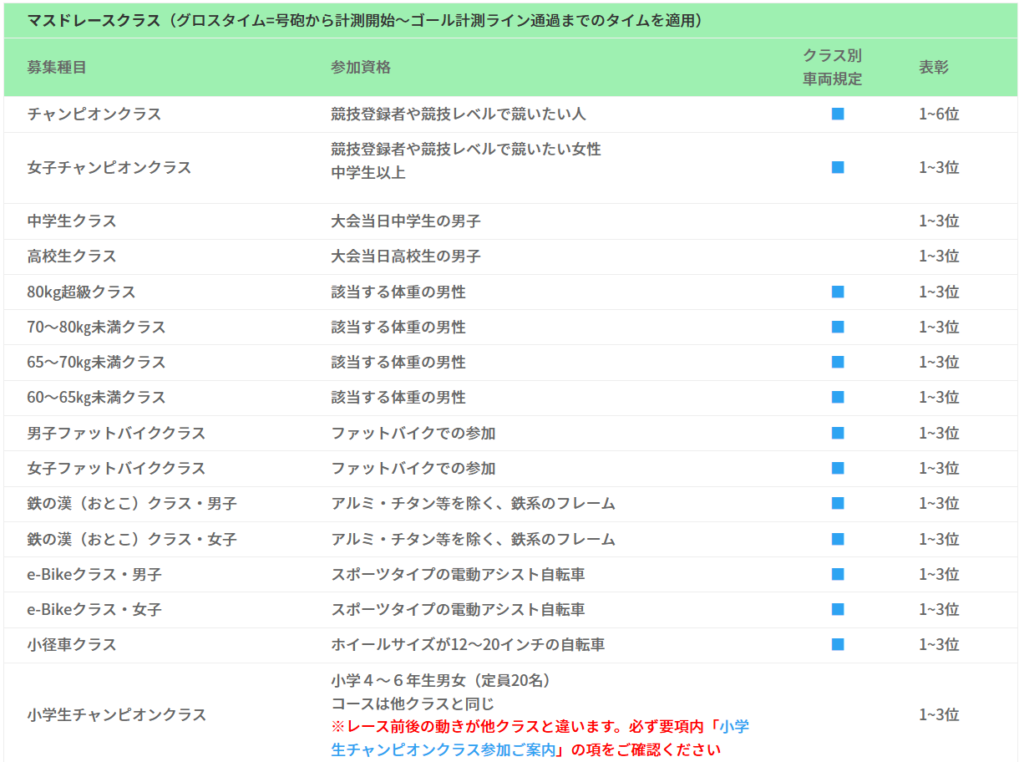
Task: Click the 表彰 column header
Action: (x=934, y=67)
